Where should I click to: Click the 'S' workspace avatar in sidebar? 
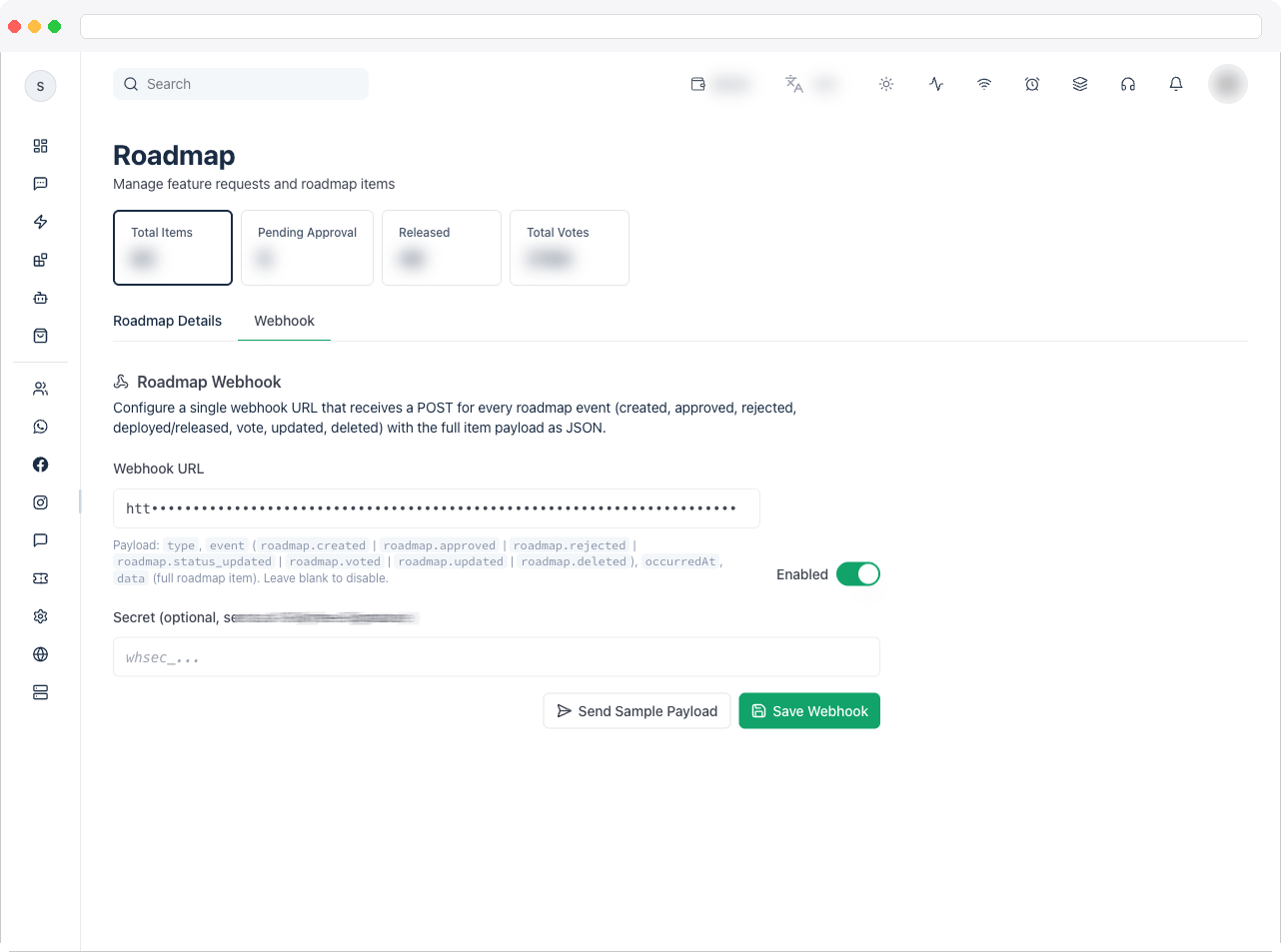40,86
